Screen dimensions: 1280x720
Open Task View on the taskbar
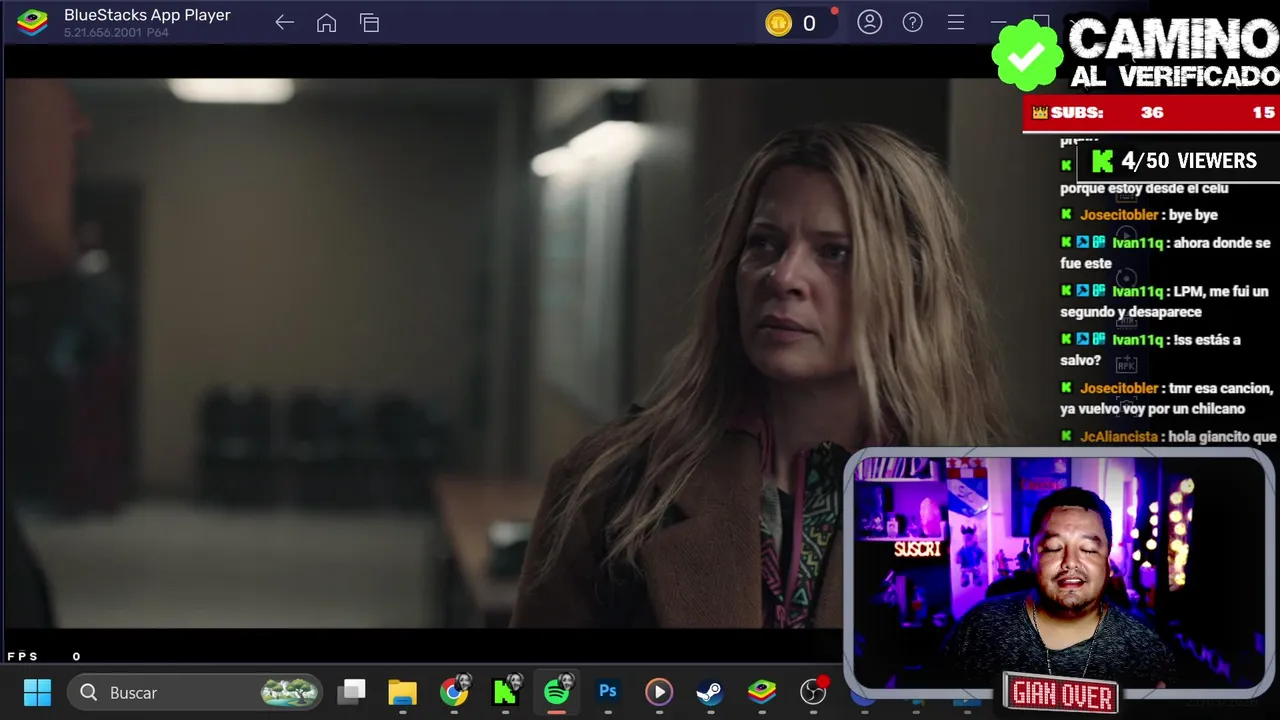click(351, 692)
